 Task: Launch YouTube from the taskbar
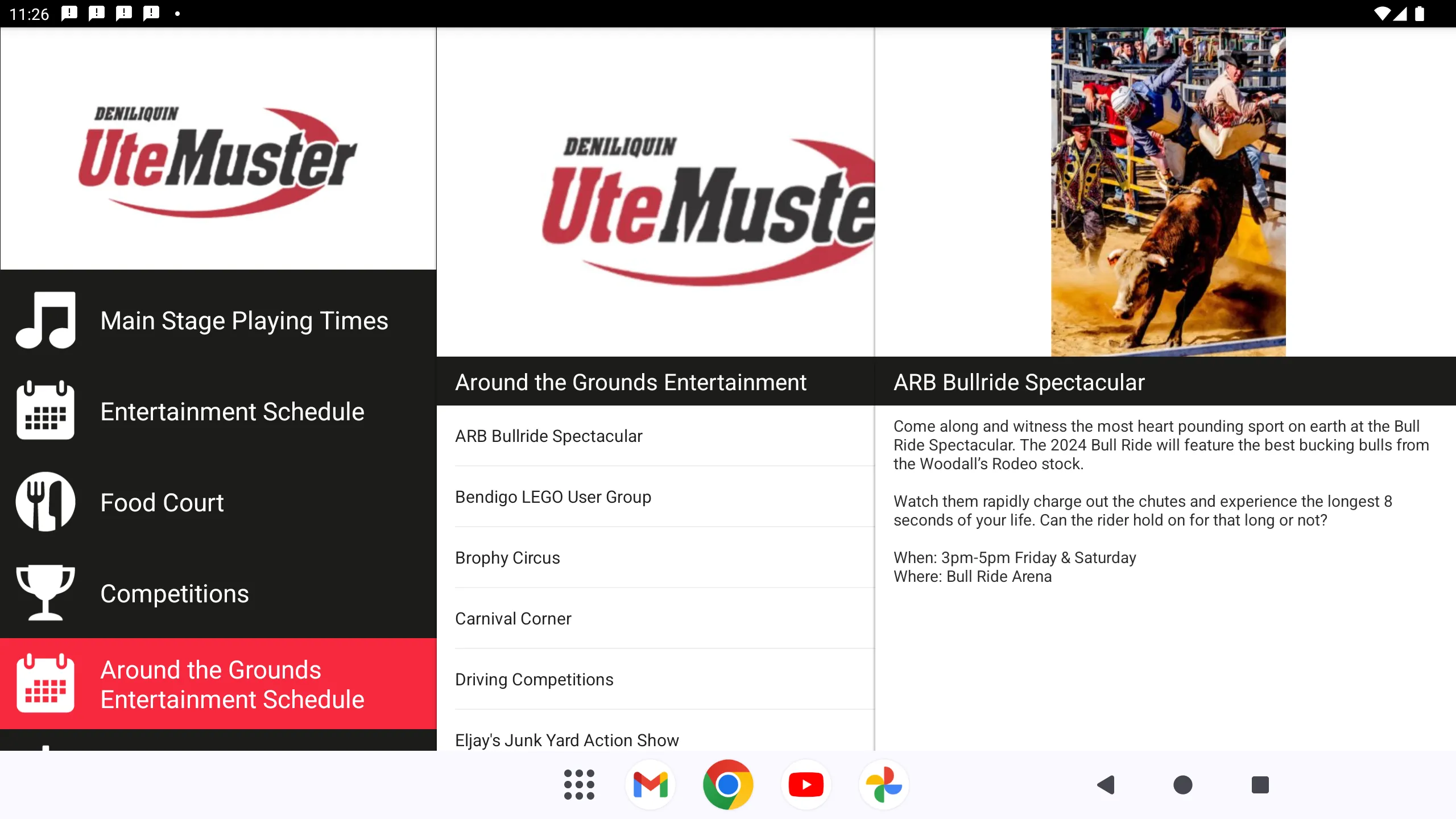click(x=806, y=785)
